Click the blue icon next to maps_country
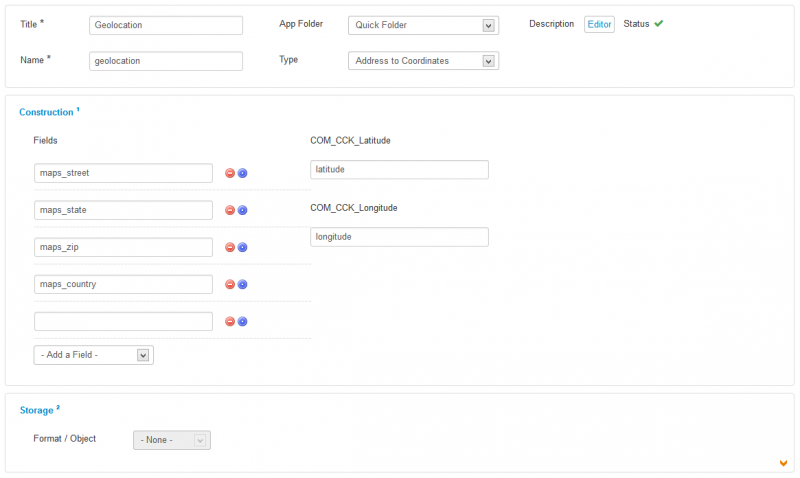The width and height of the screenshot is (800, 478). coord(243,285)
